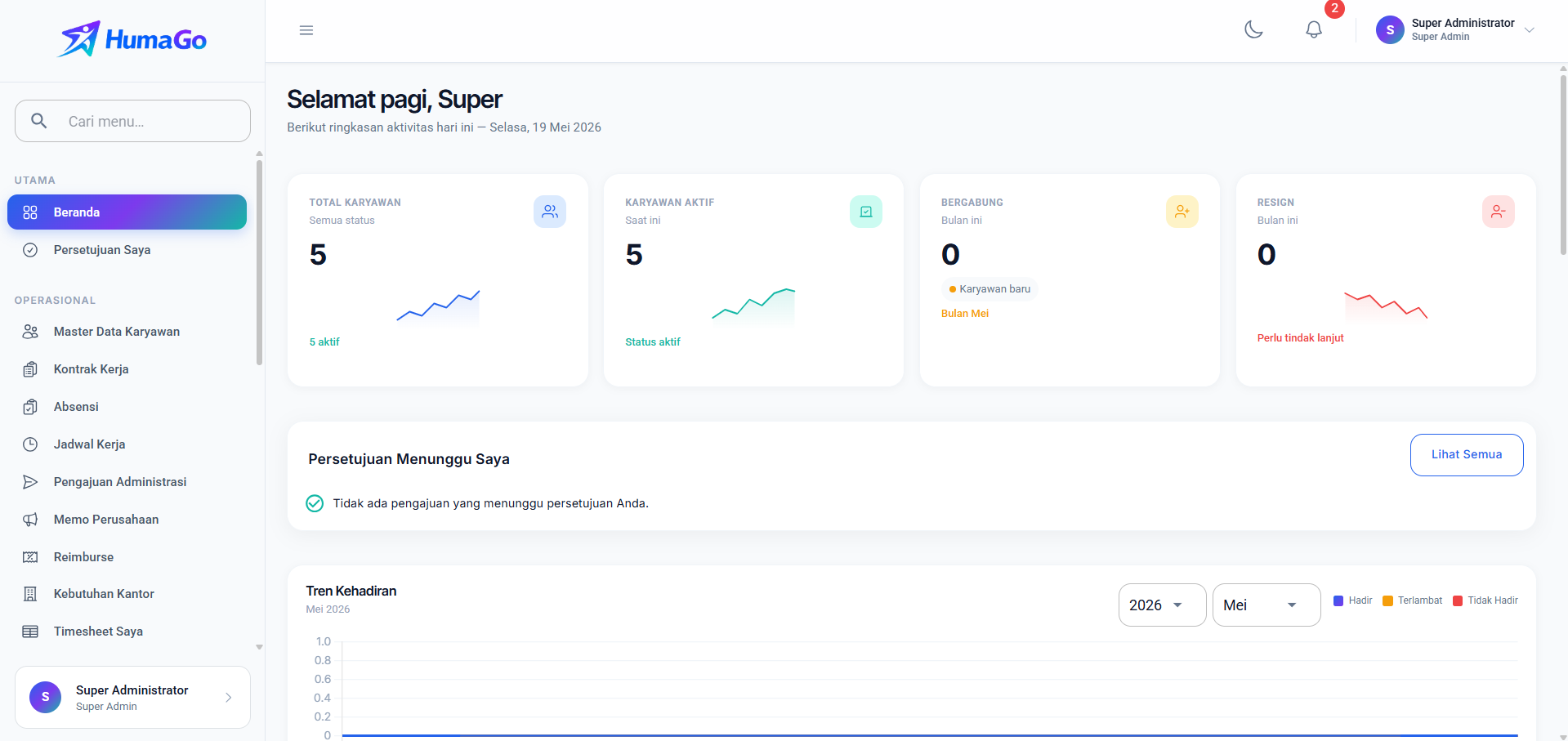Click the Karyawan baru badge

[989, 289]
